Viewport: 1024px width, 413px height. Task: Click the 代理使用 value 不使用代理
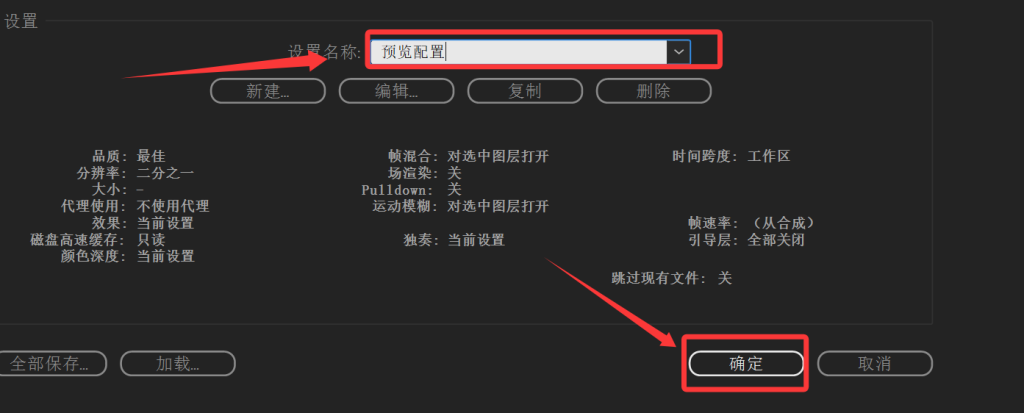click(x=173, y=206)
